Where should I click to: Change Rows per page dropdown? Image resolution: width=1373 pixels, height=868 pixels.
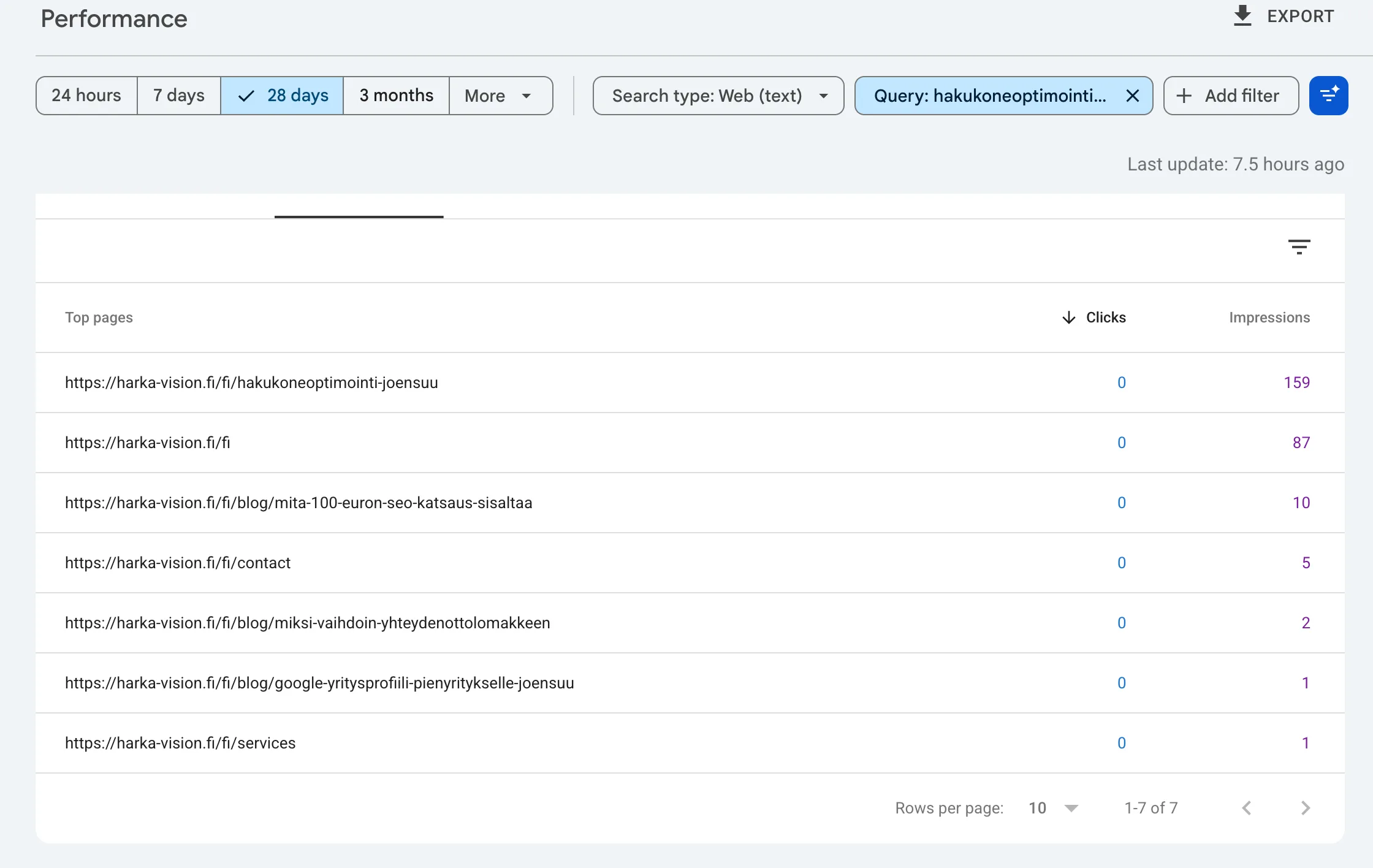click(x=1053, y=808)
